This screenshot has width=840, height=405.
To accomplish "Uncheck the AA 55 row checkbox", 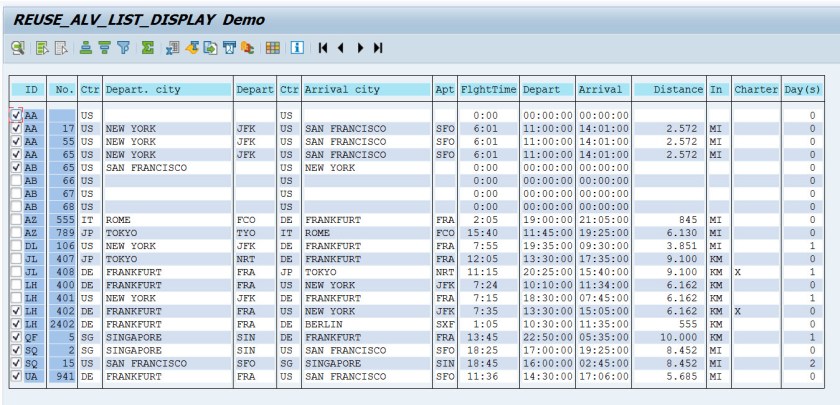I will [x=16, y=141].
